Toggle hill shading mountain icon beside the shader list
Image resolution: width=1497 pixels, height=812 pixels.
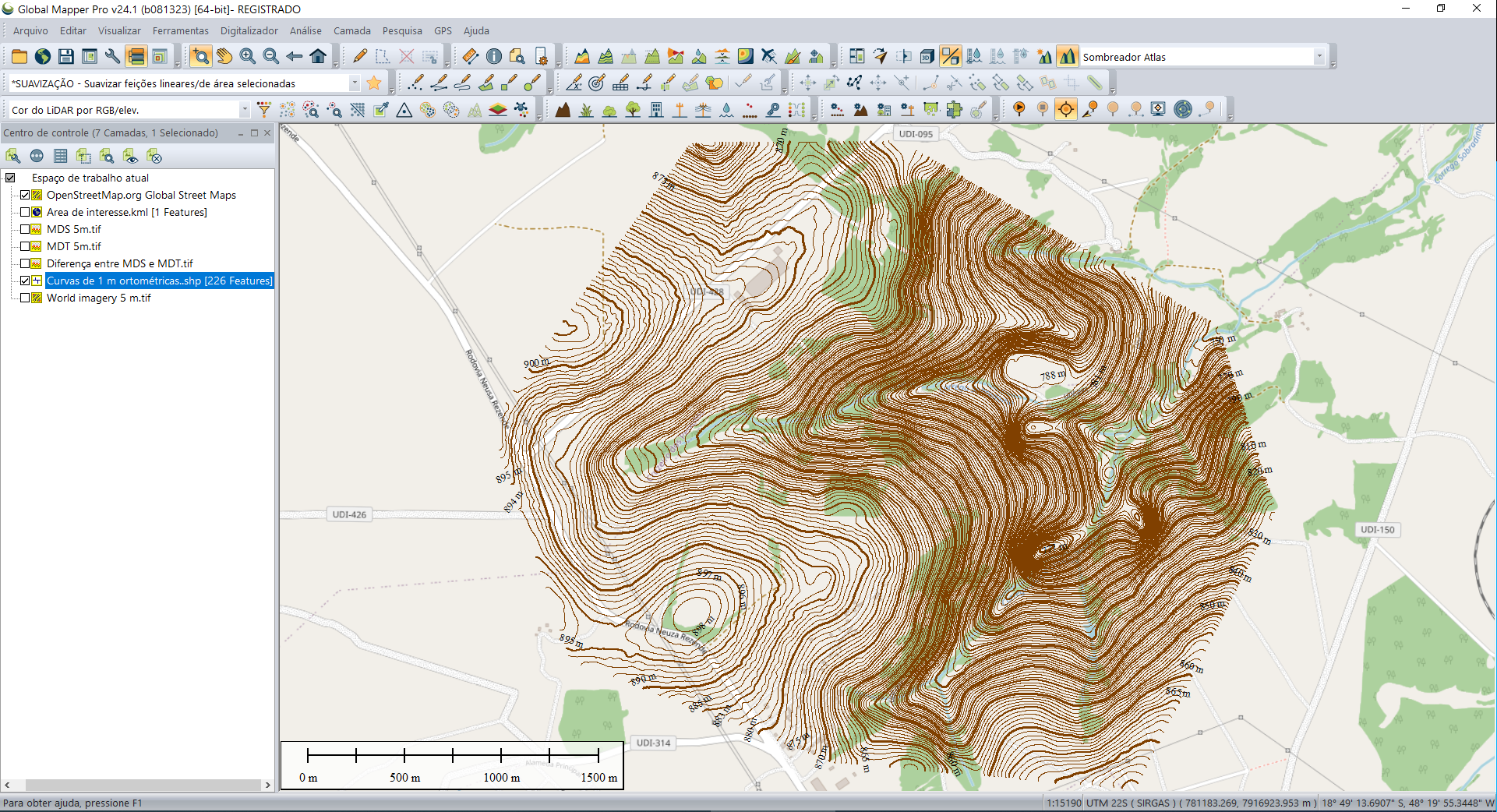pyautogui.click(x=1067, y=56)
